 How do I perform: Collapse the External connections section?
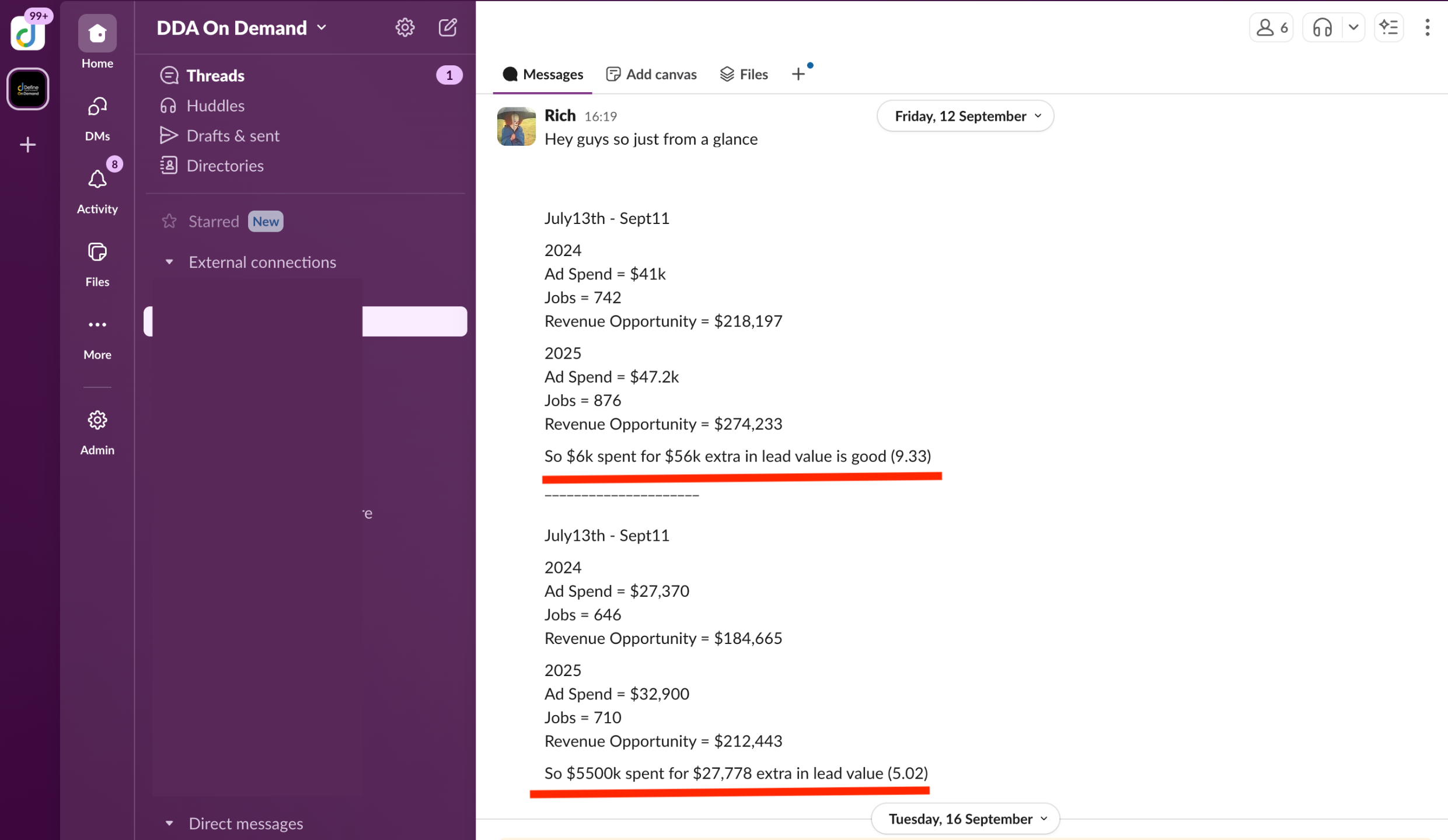pyautogui.click(x=169, y=262)
